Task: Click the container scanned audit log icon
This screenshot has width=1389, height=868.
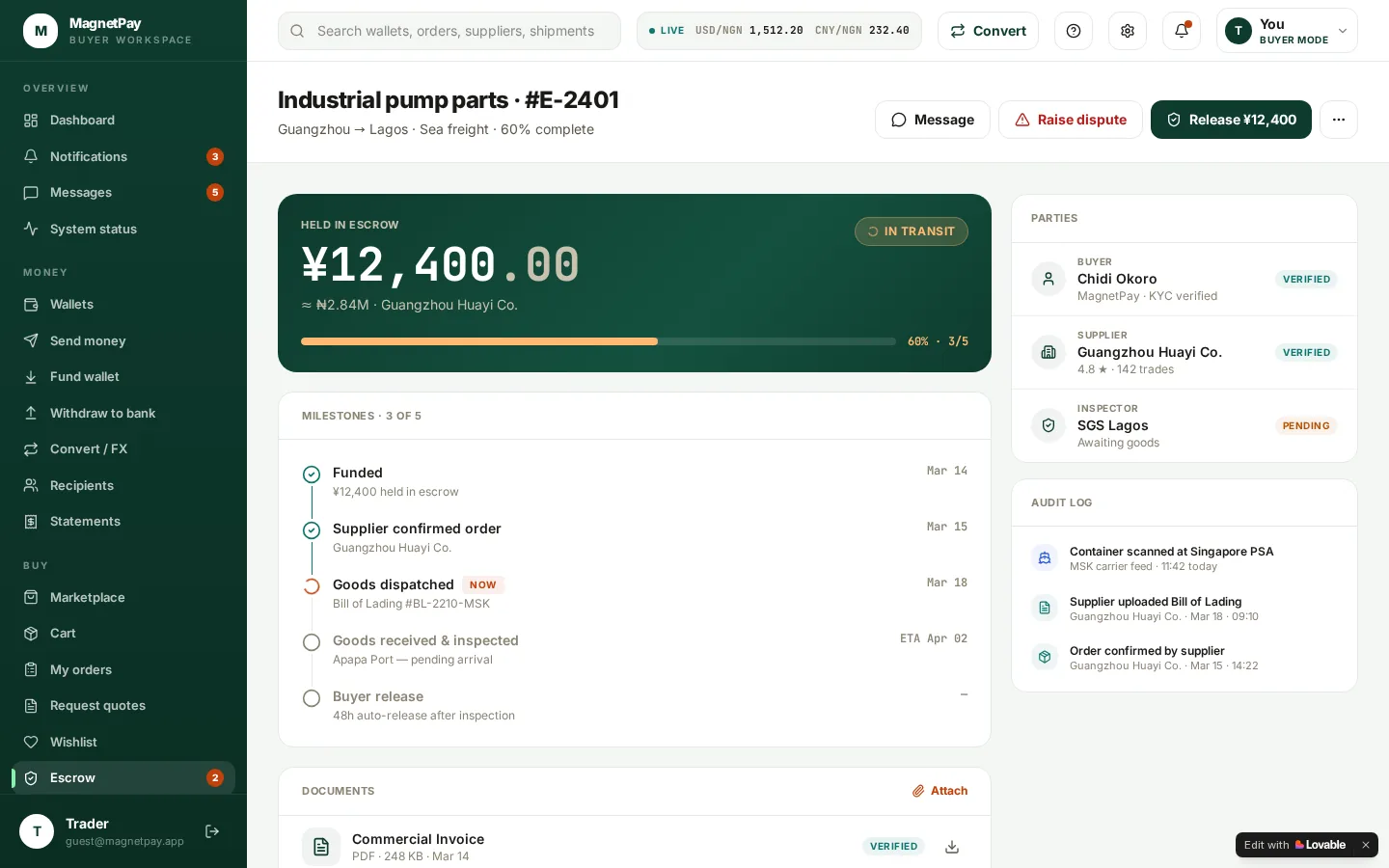Action: 1045,557
